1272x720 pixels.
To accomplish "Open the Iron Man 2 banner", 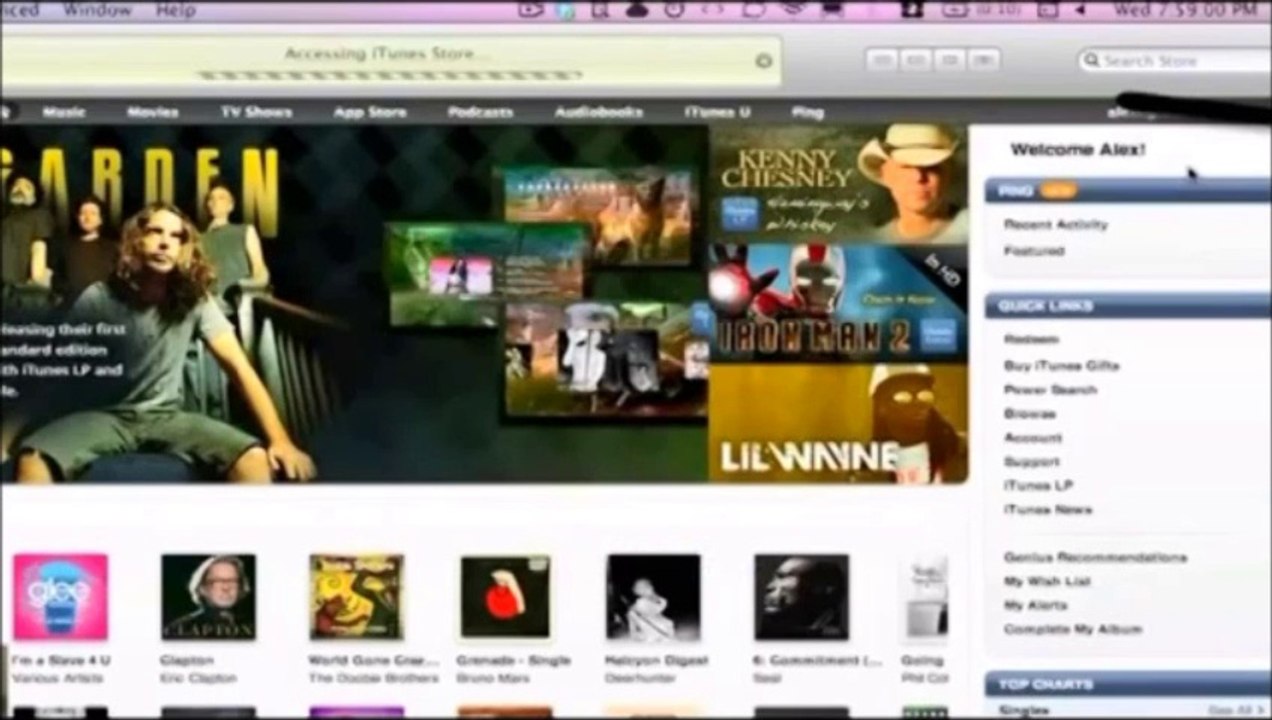I will [x=838, y=303].
